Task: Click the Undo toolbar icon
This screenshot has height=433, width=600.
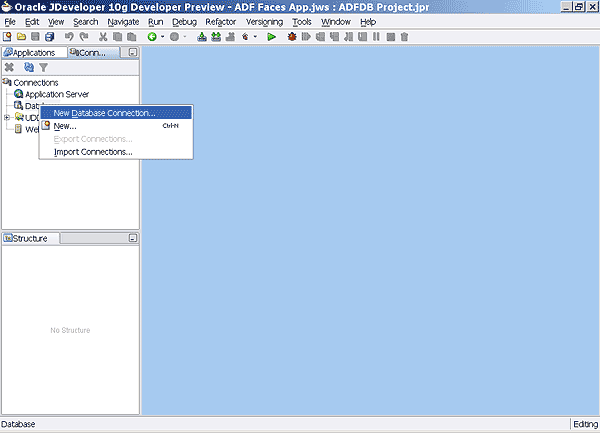Action: click(69, 37)
